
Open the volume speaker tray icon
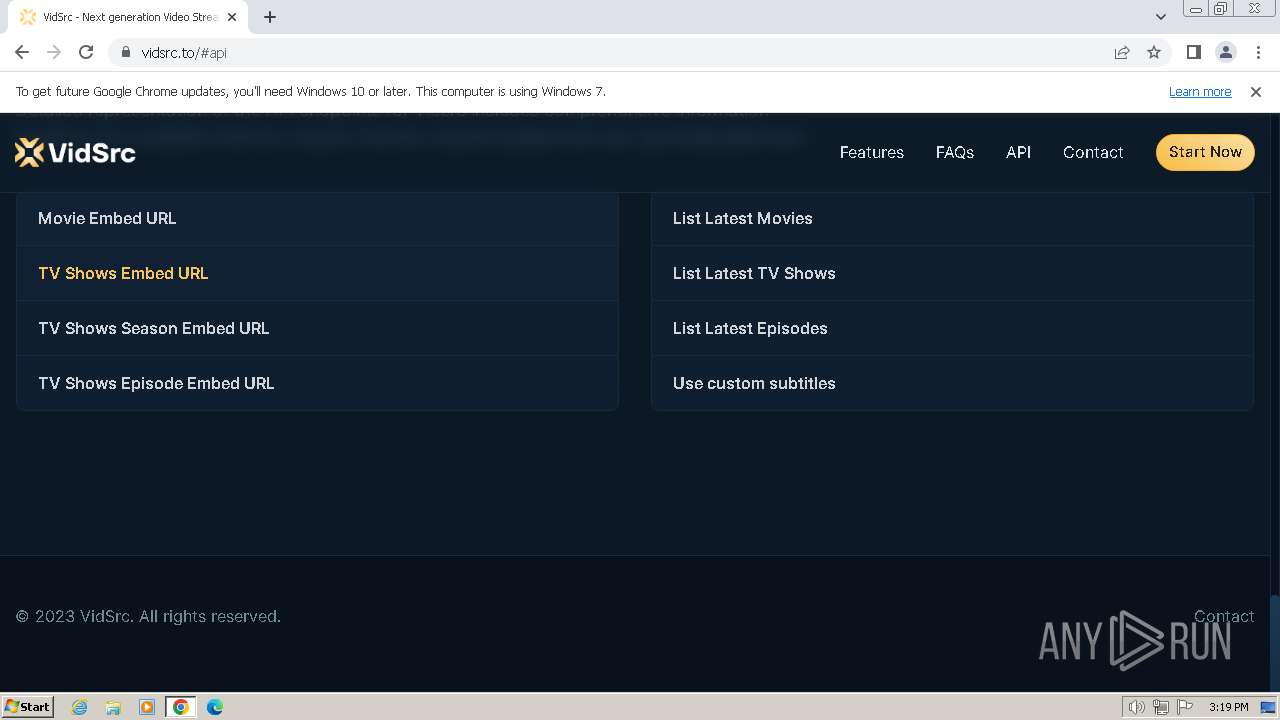pyautogui.click(x=1136, y=707)
